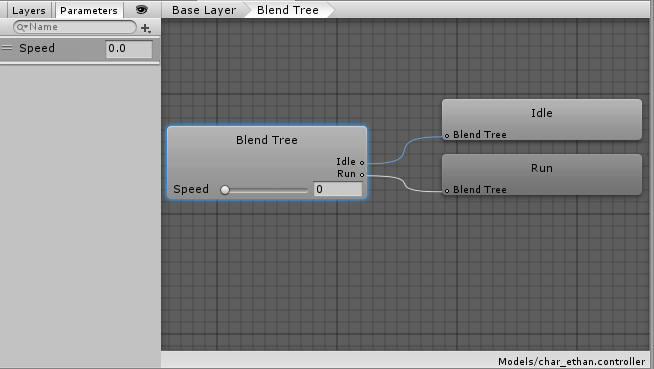This screenshot has width=654, height=369.
Task: Focus the parameter Name search field
Action: click(75, 27)
